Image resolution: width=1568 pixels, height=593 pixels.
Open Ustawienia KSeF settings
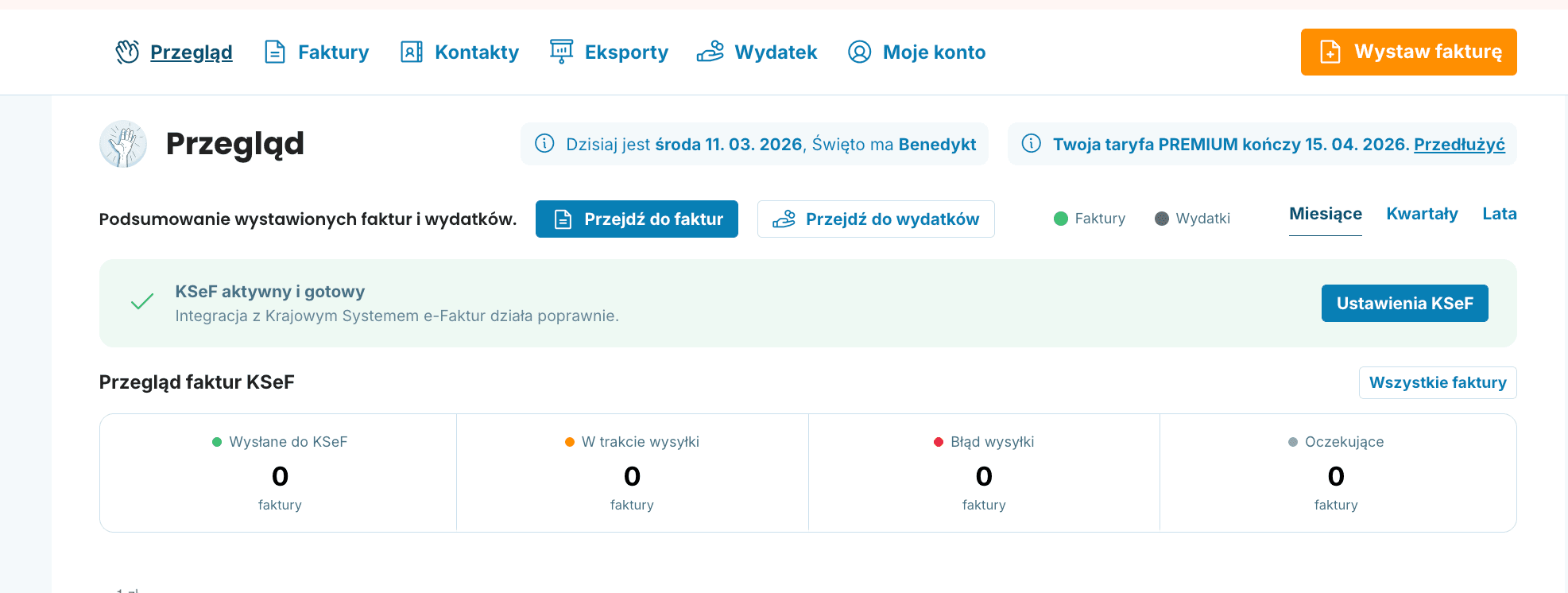[x=1404, y=304]
